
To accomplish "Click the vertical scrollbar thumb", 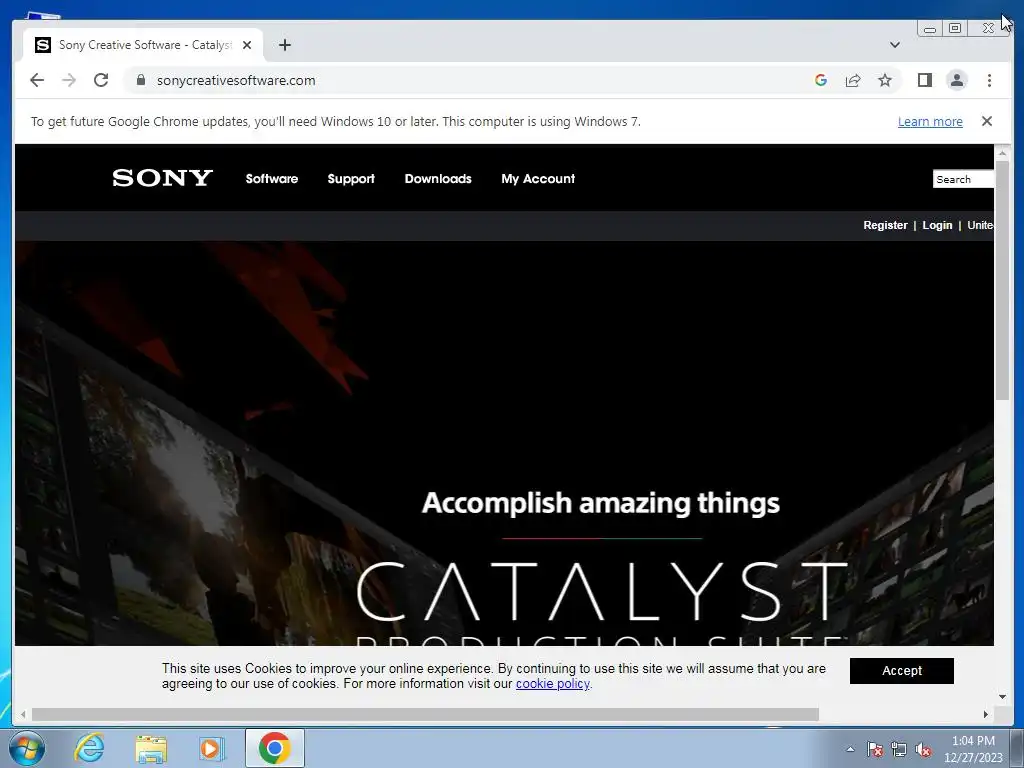I will tap(1002, 281).
